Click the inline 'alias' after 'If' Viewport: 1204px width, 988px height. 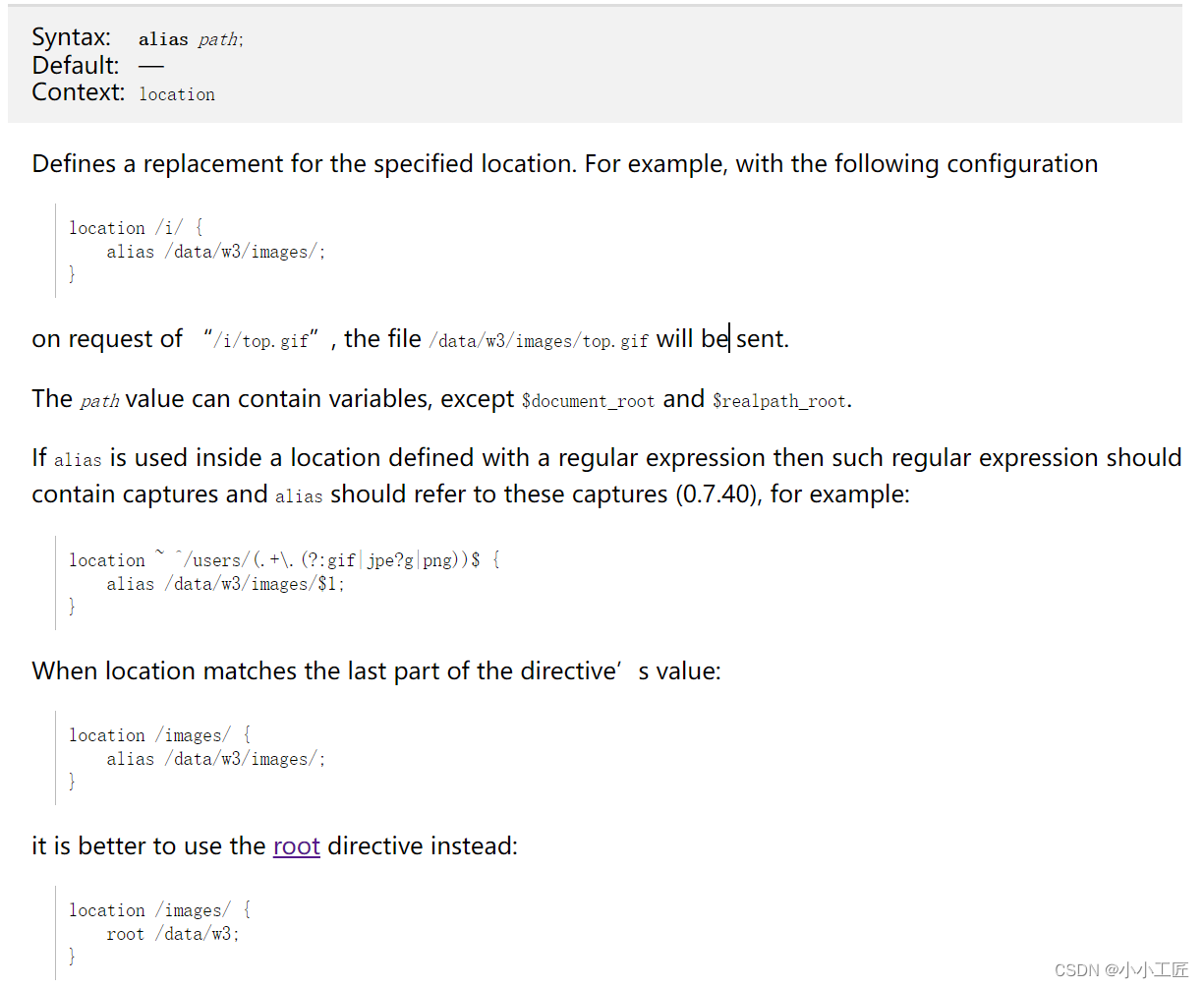pos(78,460)
